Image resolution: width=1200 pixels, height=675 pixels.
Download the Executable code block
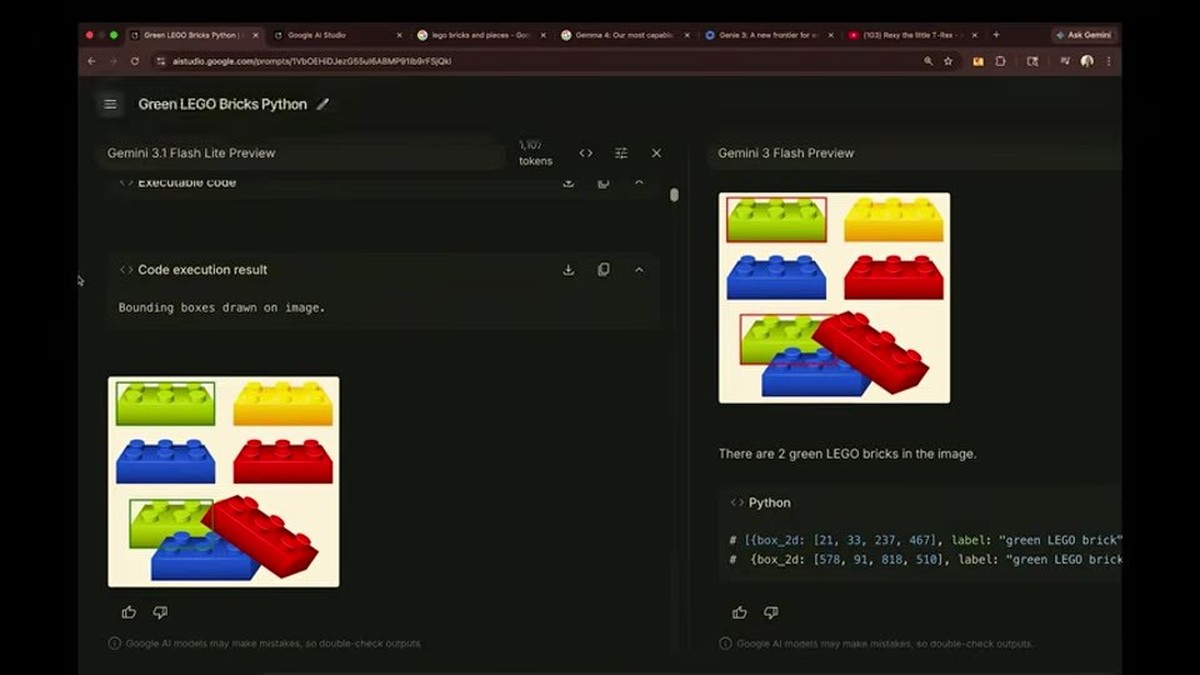click(568, 183)
